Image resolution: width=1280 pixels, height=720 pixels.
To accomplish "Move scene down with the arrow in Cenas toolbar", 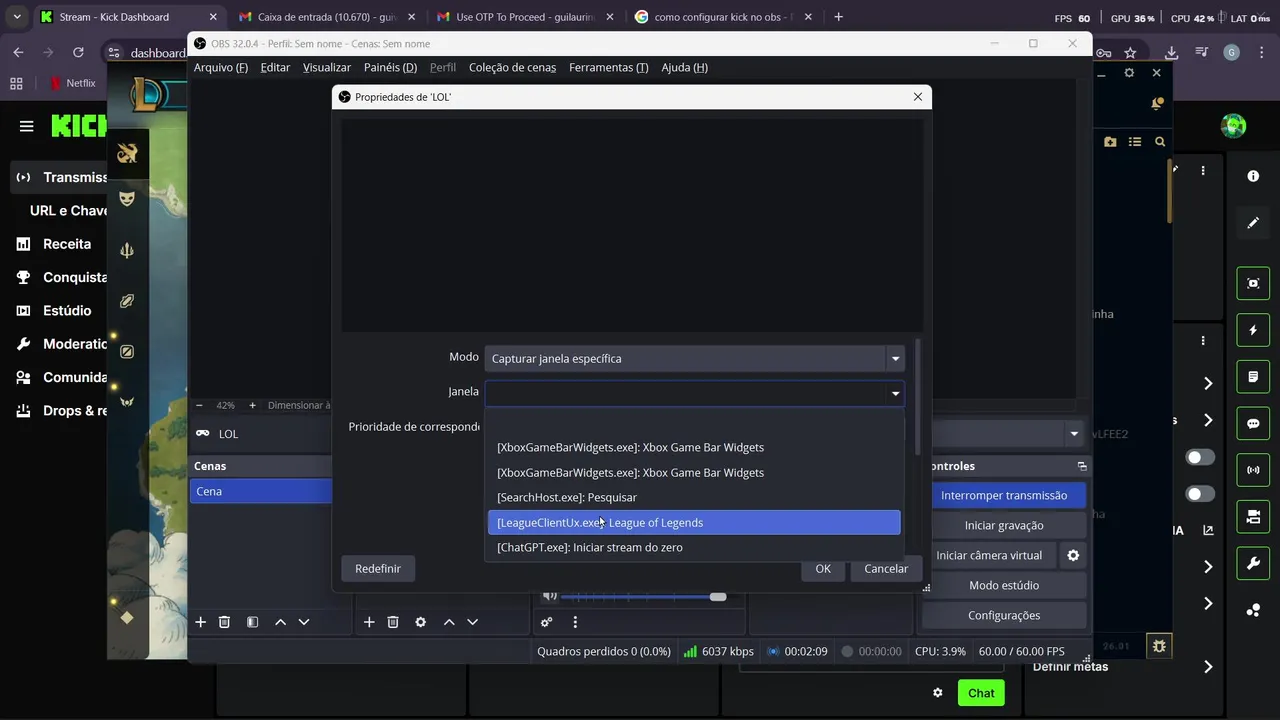I will click(x=304, y=622).
